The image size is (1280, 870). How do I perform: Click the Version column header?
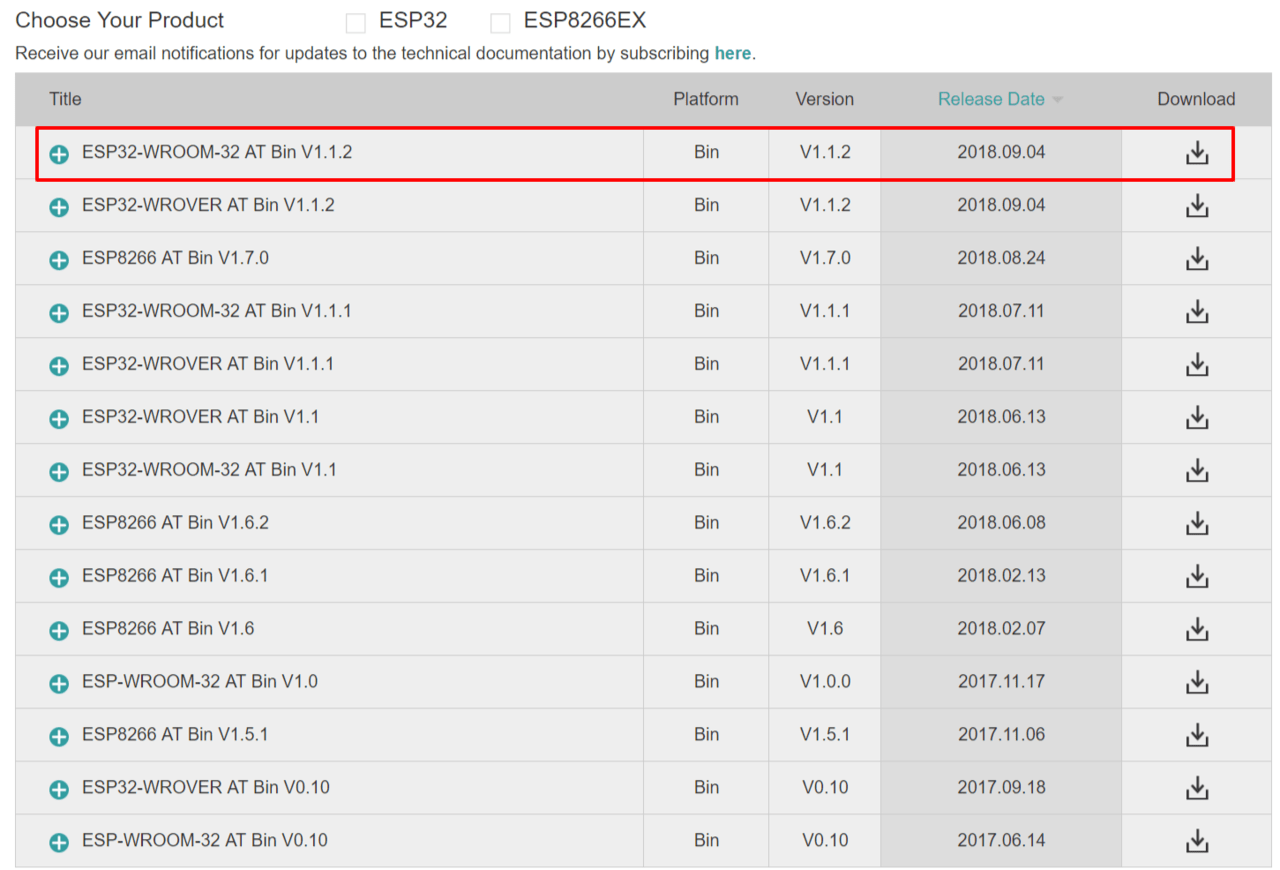824,99
